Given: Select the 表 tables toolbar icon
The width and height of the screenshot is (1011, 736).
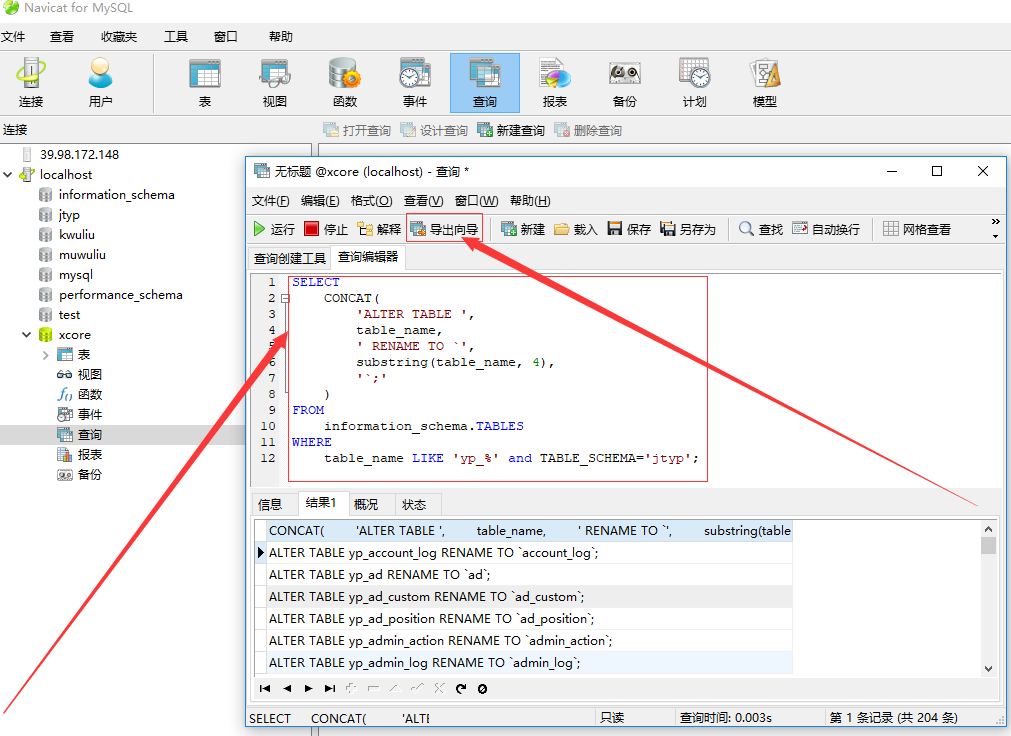Looking at the screenshot, I should point(205,83).
